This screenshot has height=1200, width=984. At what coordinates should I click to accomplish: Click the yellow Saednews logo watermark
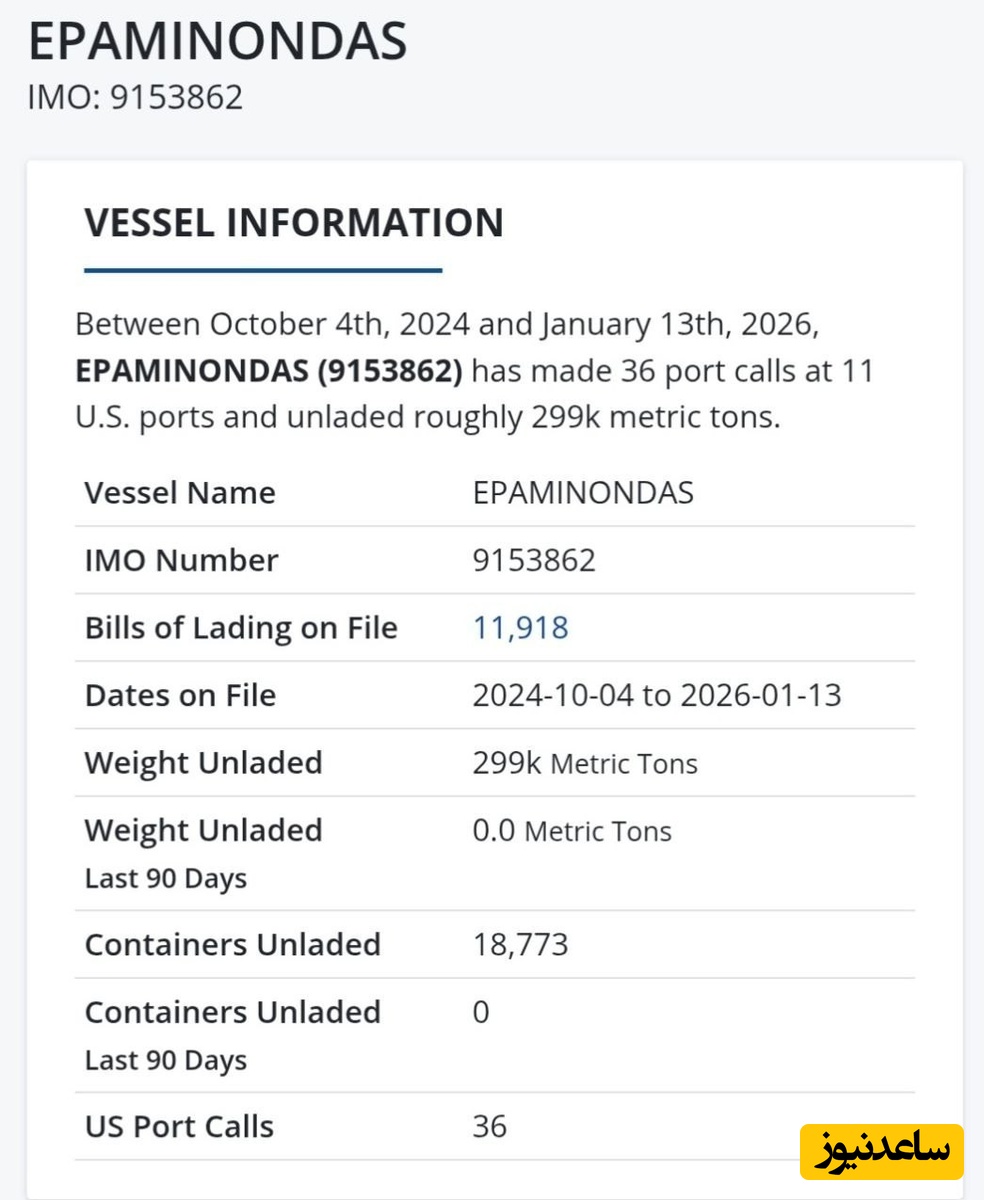[881, 1152]
